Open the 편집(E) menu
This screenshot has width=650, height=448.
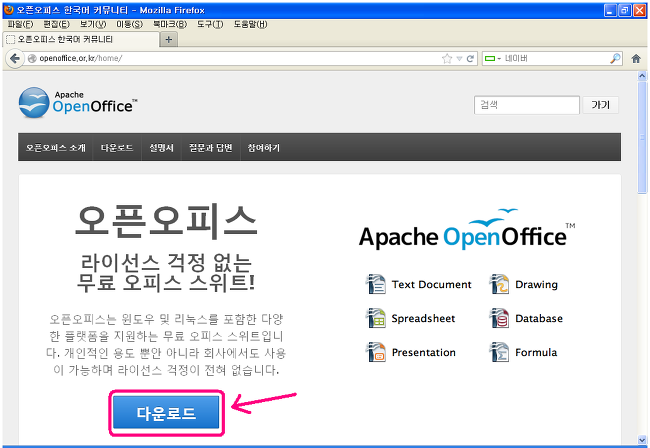pos(57,24)
